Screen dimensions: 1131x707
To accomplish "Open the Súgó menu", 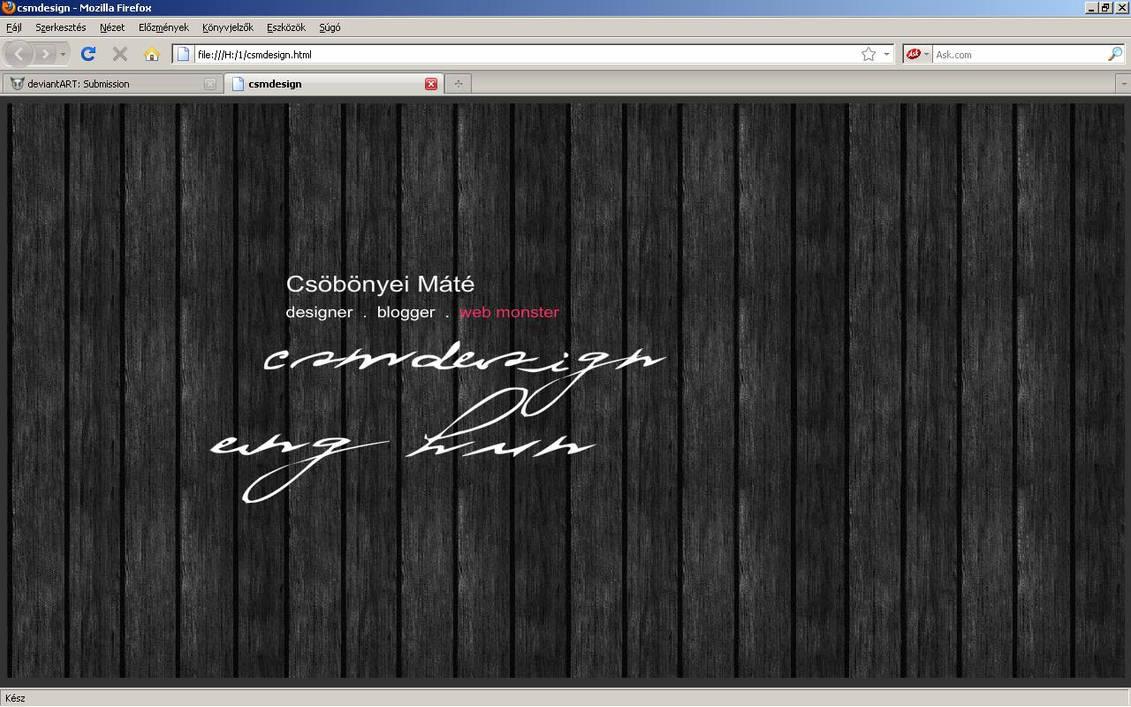I will click(x=330, y=27).
